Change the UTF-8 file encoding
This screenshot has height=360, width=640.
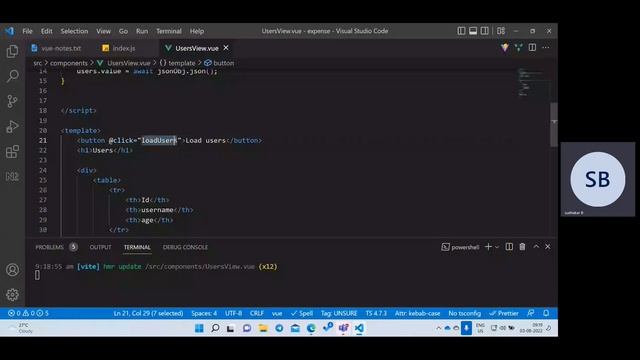click(x=233, y=313)
